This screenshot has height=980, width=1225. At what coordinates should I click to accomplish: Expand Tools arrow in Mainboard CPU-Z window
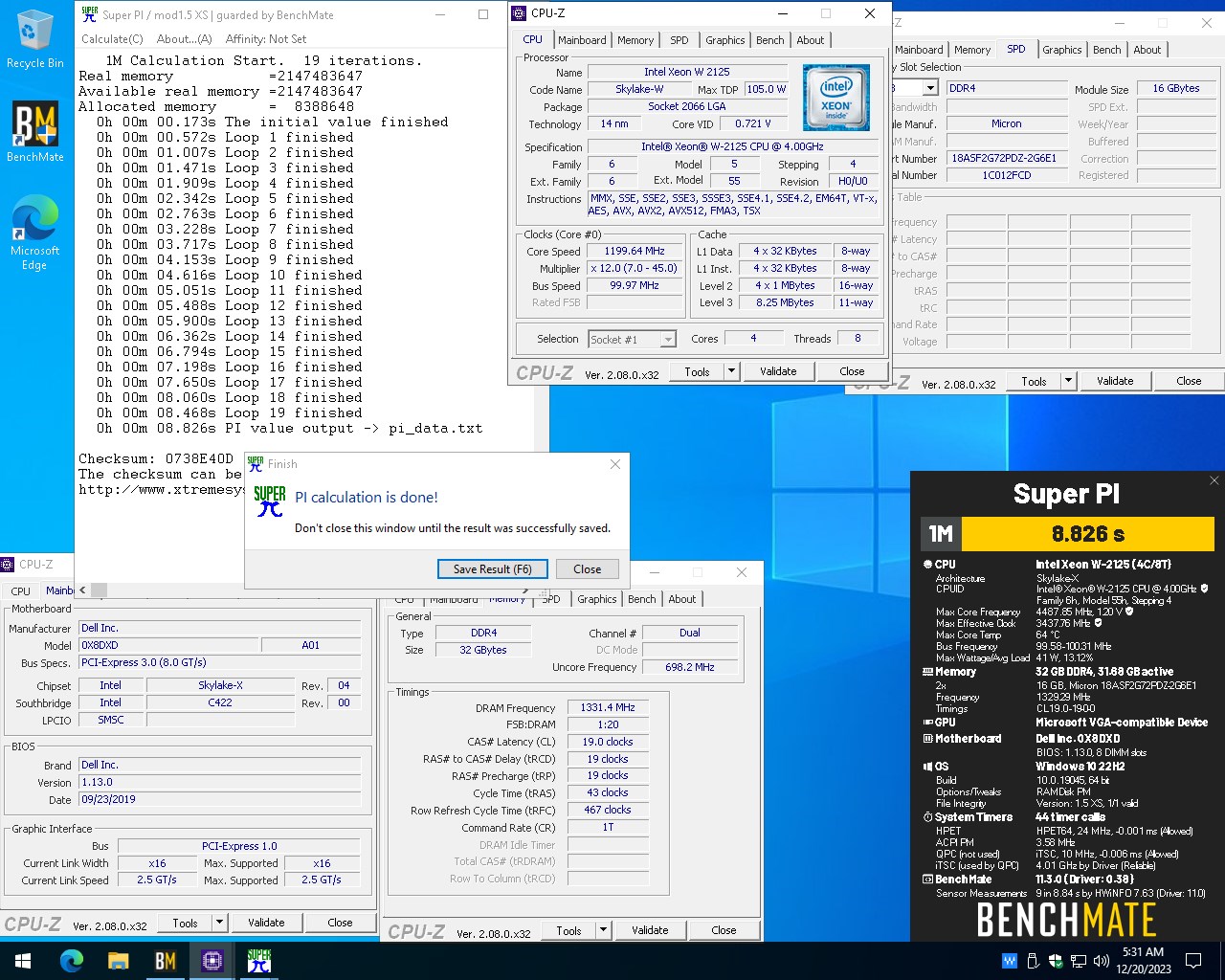tap(219, 923)
